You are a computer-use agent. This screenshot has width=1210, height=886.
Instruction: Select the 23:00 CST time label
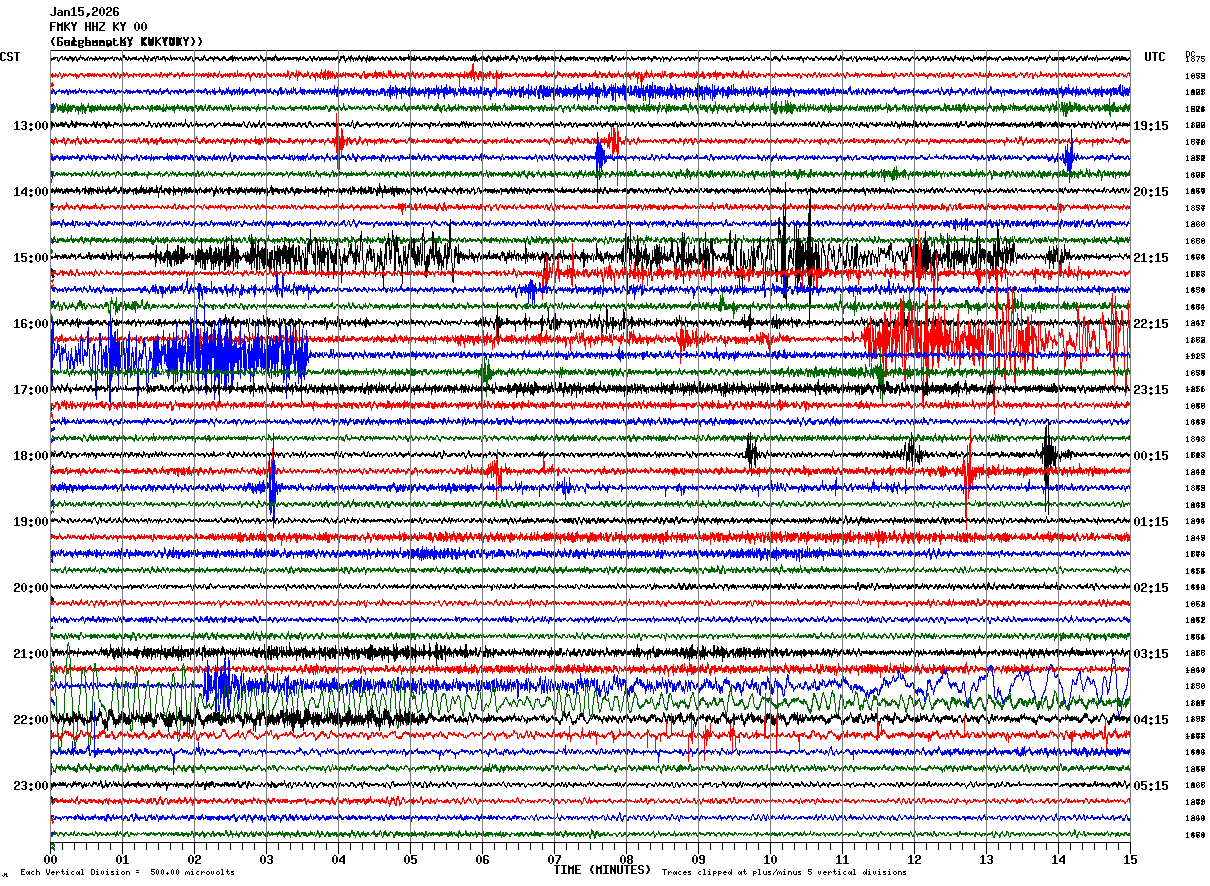click(x=31, y=786)
